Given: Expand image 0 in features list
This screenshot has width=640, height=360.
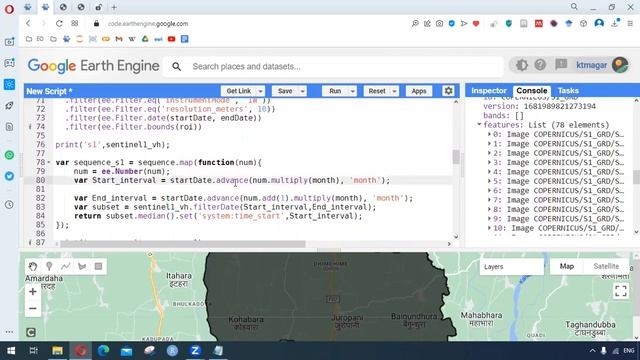Looking at the screenshot, I should tap(489, 134).
